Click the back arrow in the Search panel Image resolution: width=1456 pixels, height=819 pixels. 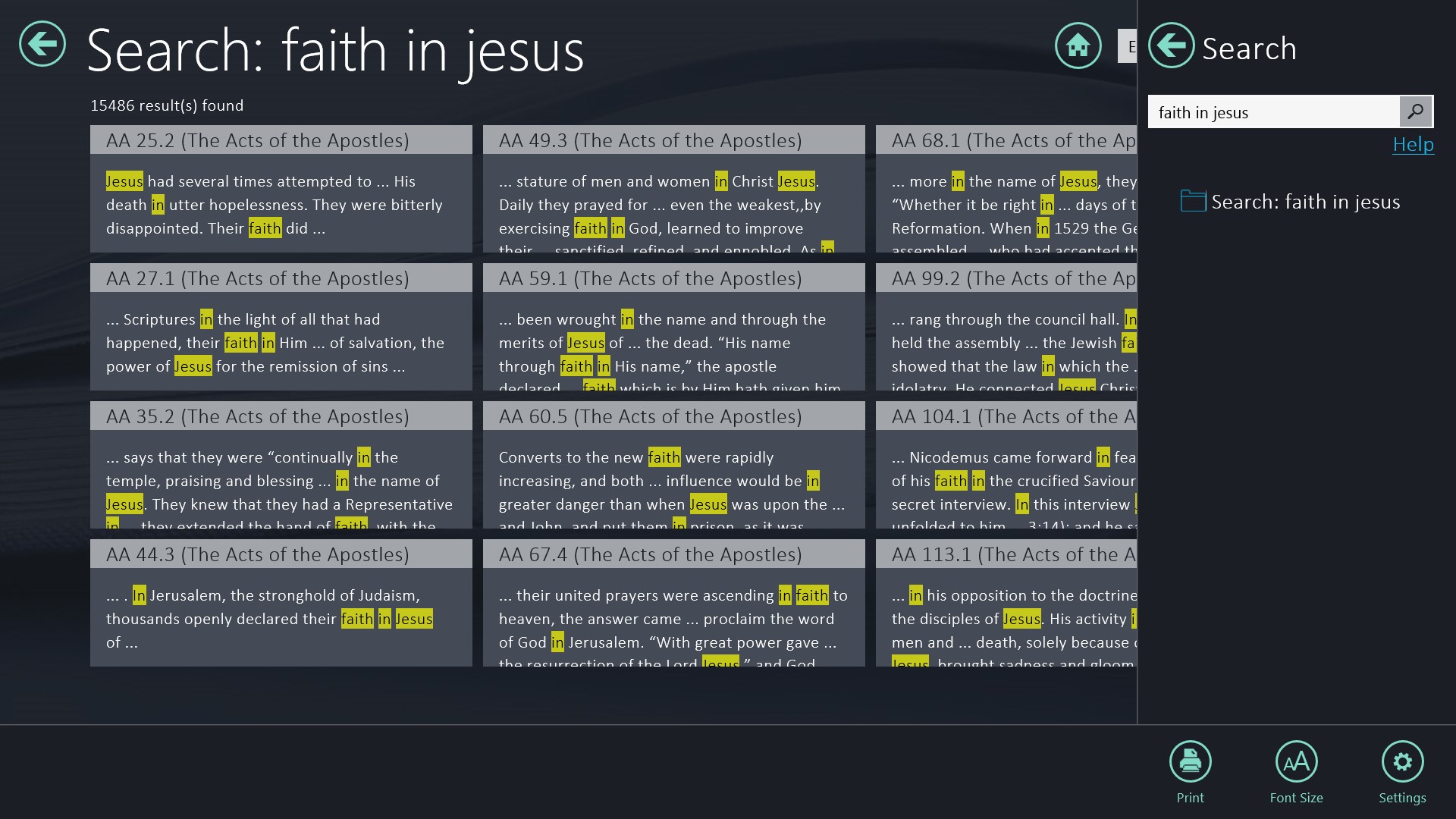coord(1170,45)
